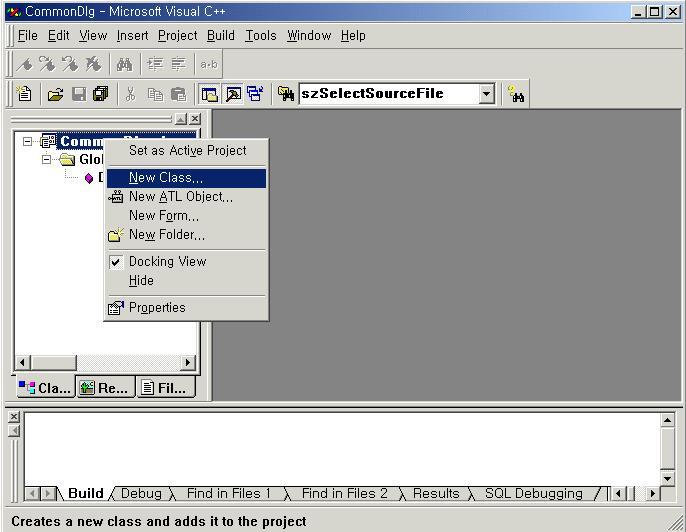
Task: Toggle Docking View checkmark option
Action: pyautogui.click(x=186, y=262)
